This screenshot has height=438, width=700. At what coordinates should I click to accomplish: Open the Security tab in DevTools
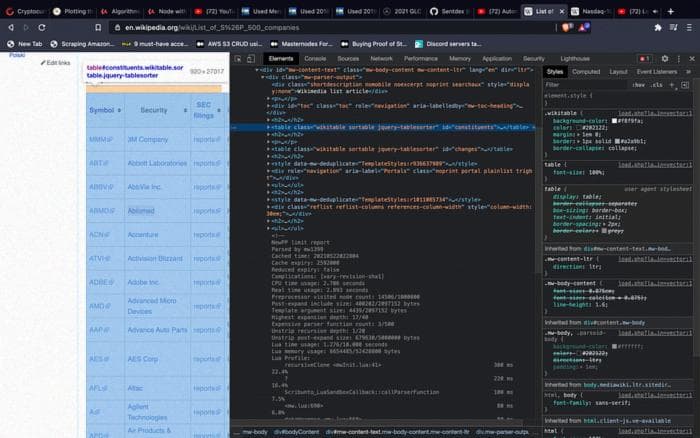tap(533, 58)
